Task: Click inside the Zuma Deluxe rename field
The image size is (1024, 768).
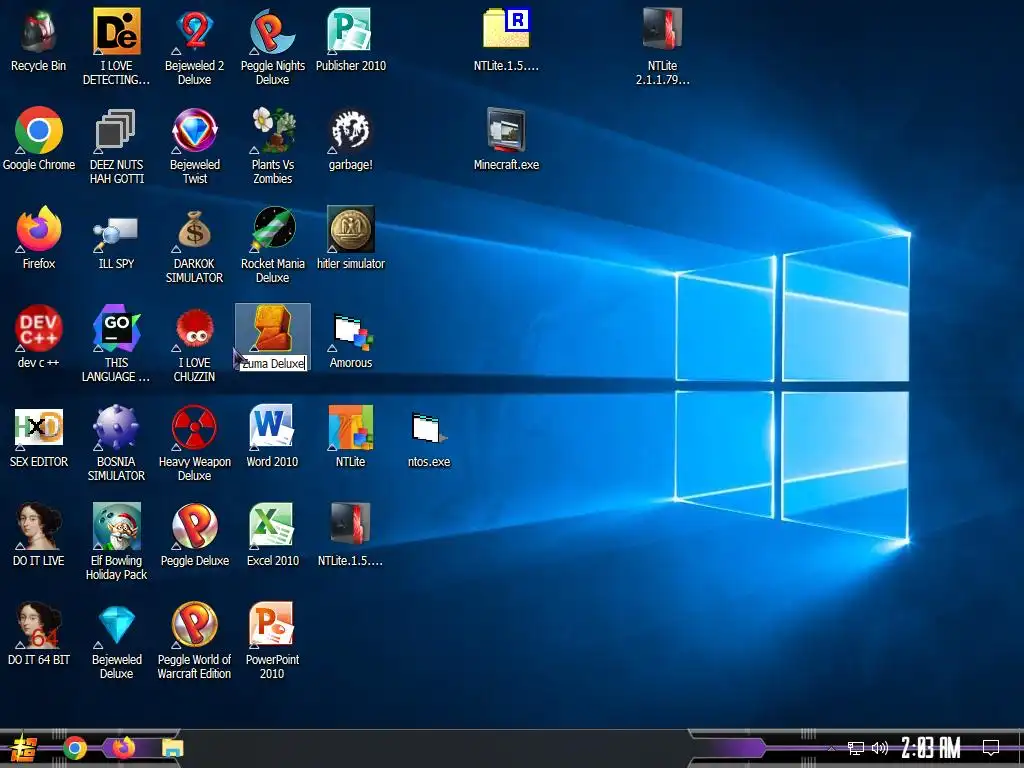Action: [x=273, y=364]
